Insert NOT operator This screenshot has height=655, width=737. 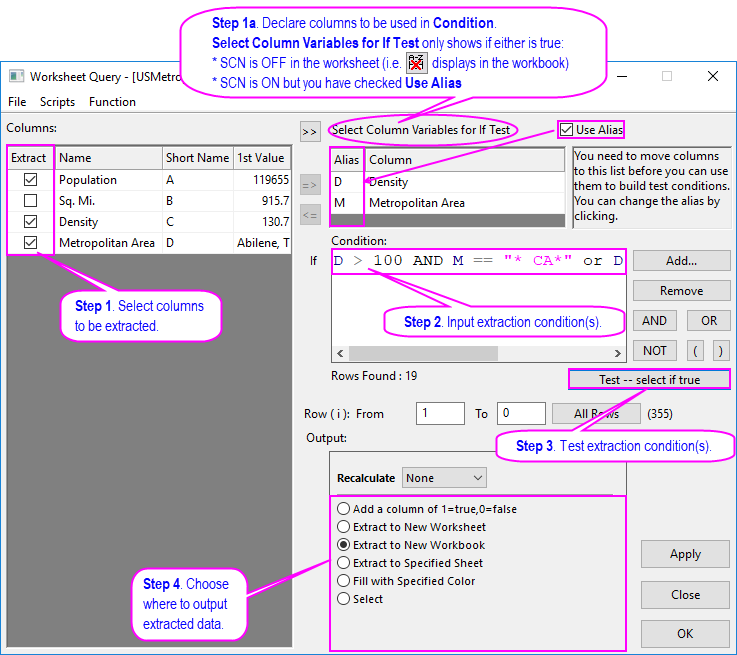pyautogui.click(x=655, y=351)
